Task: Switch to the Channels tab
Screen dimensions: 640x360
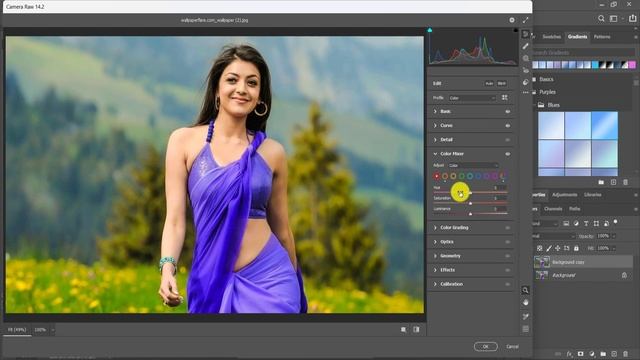Action: 553,209
